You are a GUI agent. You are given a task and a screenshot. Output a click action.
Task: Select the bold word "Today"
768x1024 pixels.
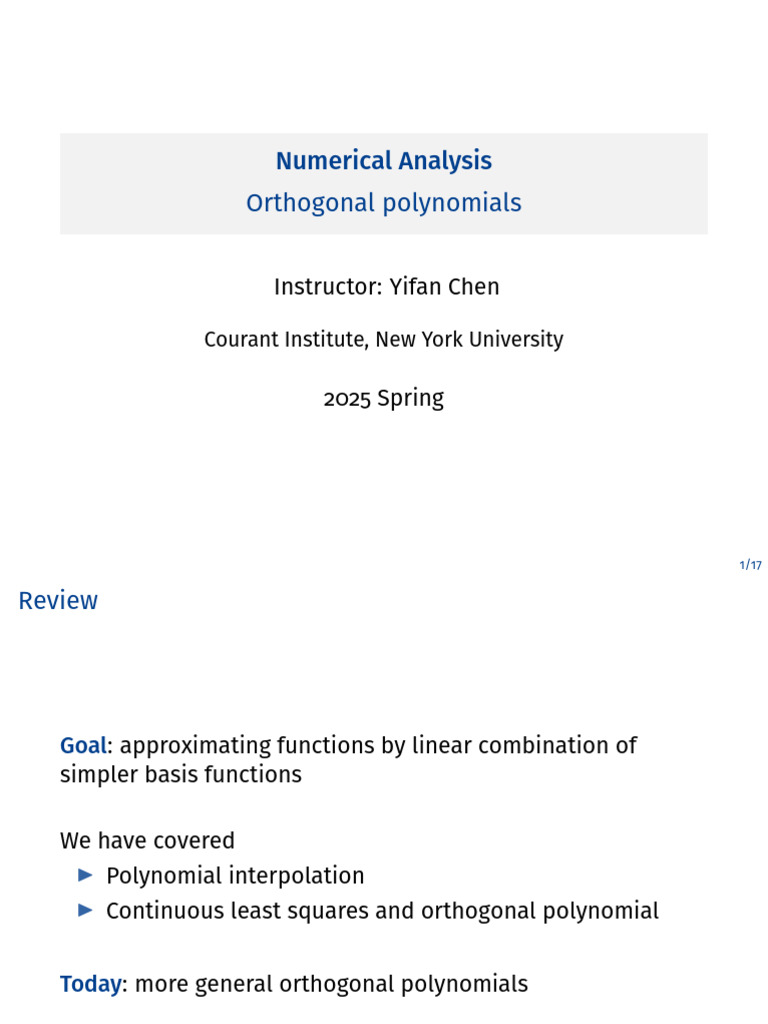pyautogui.click(x=90, y=984)
